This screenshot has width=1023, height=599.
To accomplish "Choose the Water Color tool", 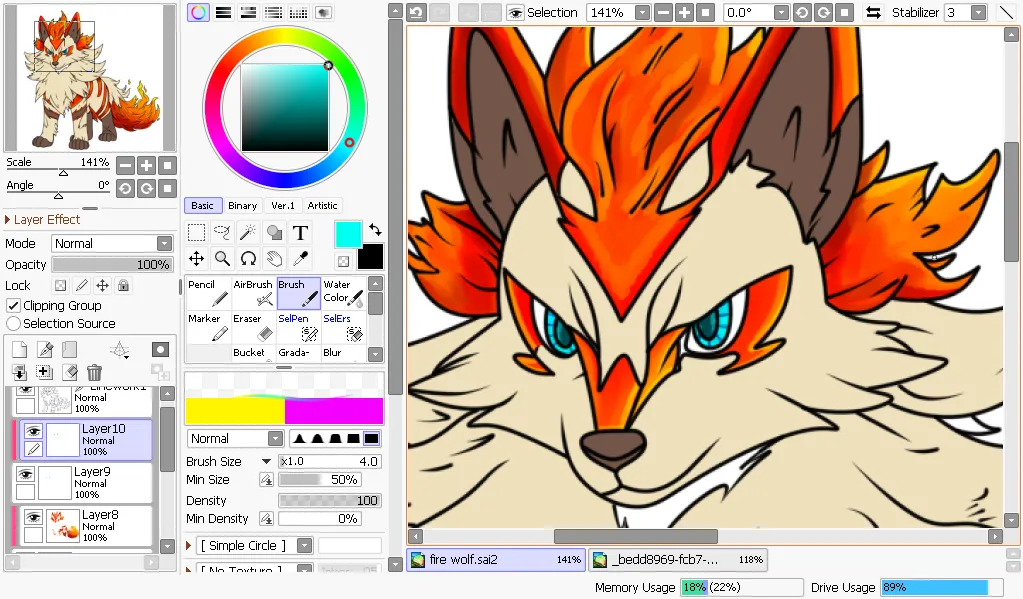I will [x=343, y=293].
